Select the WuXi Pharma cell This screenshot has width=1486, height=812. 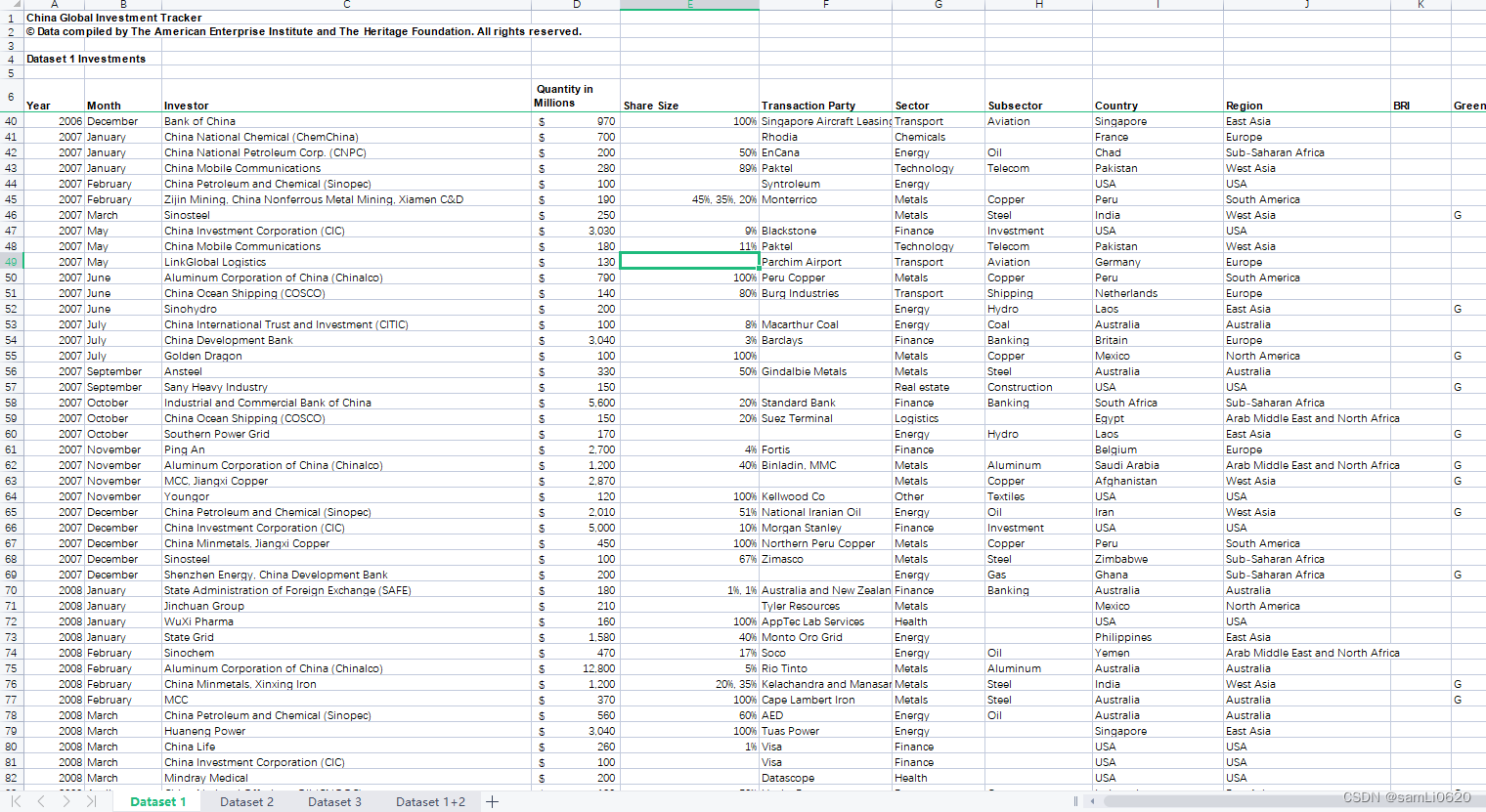pyautogui.click(x=346, y=621)
